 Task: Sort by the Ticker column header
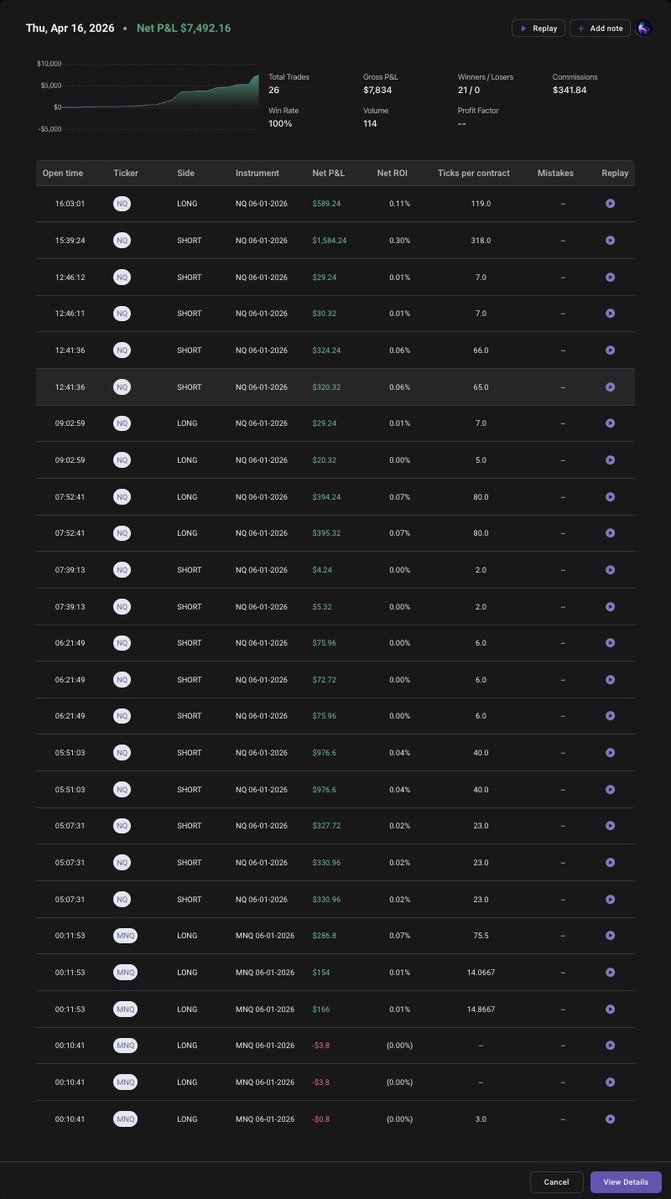(126, 174)
